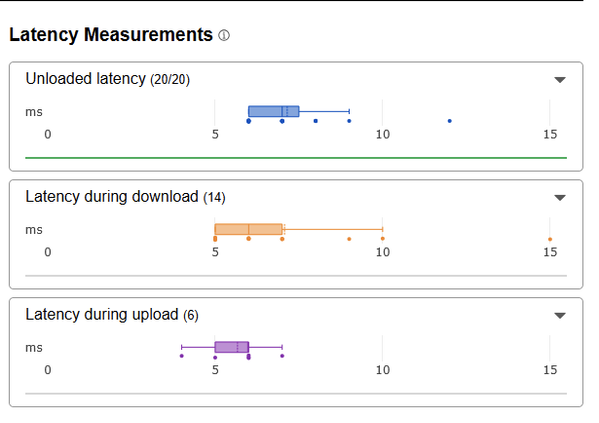
Task: Click the blue unloaded latency box plot
Action: (274, 111)
